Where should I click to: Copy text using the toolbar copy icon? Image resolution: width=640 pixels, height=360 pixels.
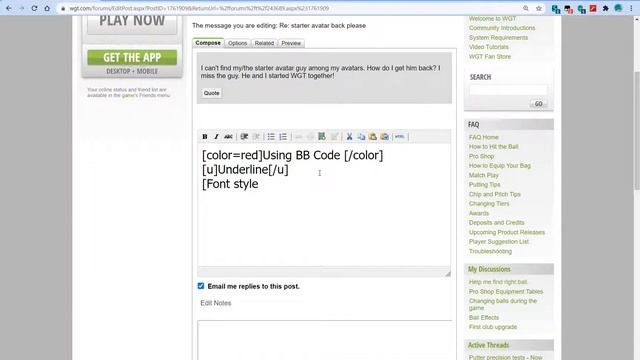click(361, 137)
